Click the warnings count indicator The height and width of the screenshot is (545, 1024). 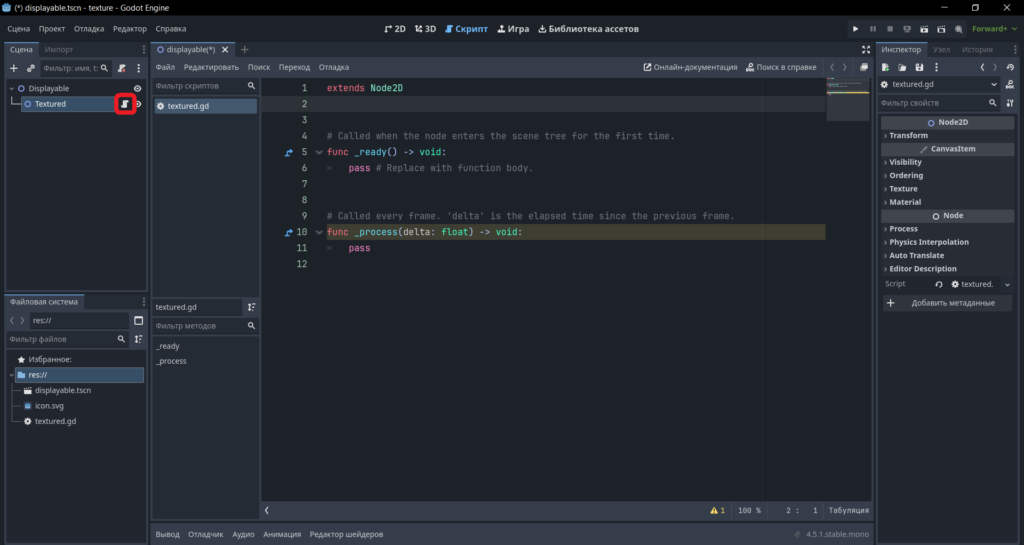click(718, 510)
